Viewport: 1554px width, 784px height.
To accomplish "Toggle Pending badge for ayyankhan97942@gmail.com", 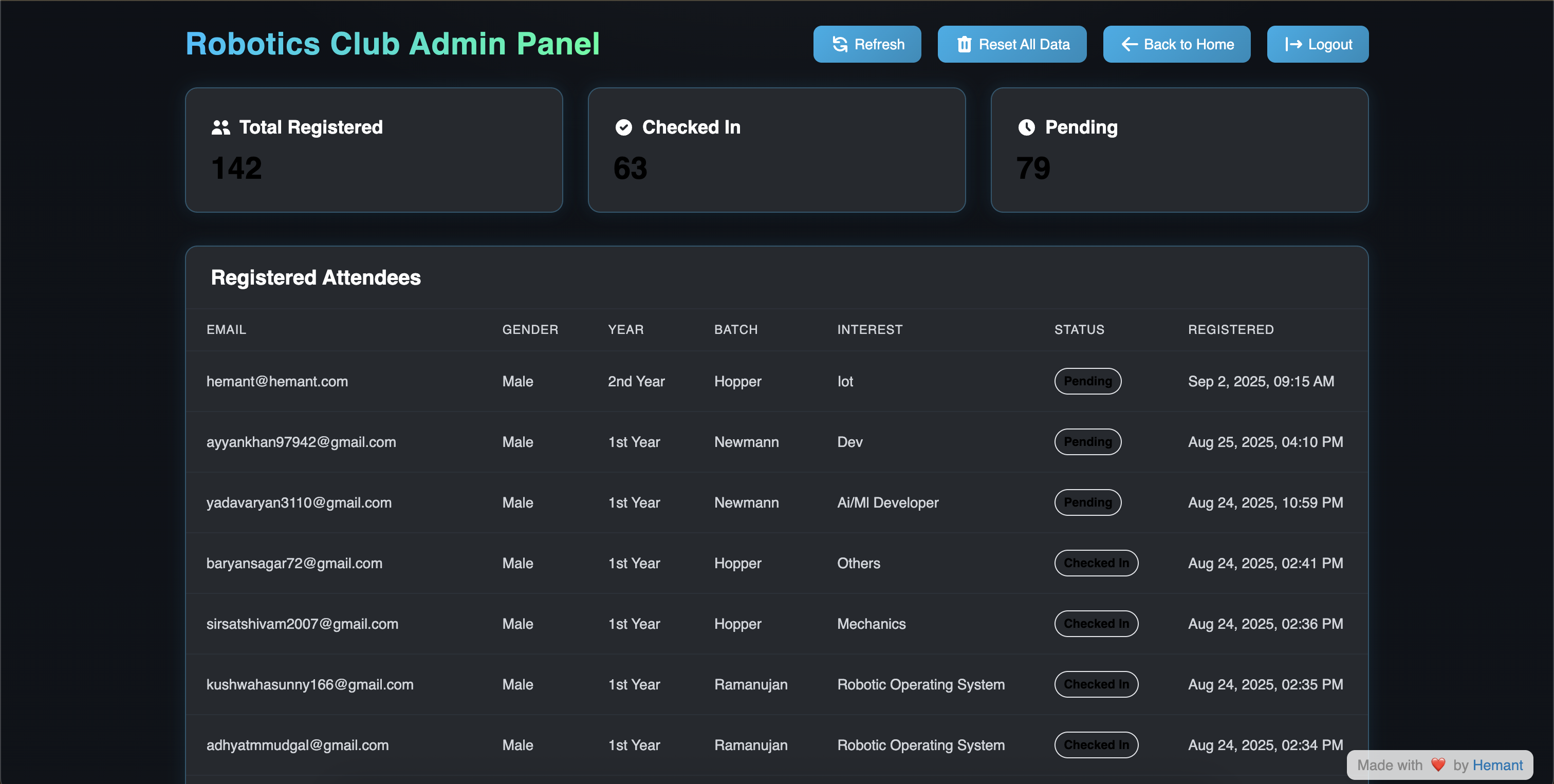I will click(1088, 442).
